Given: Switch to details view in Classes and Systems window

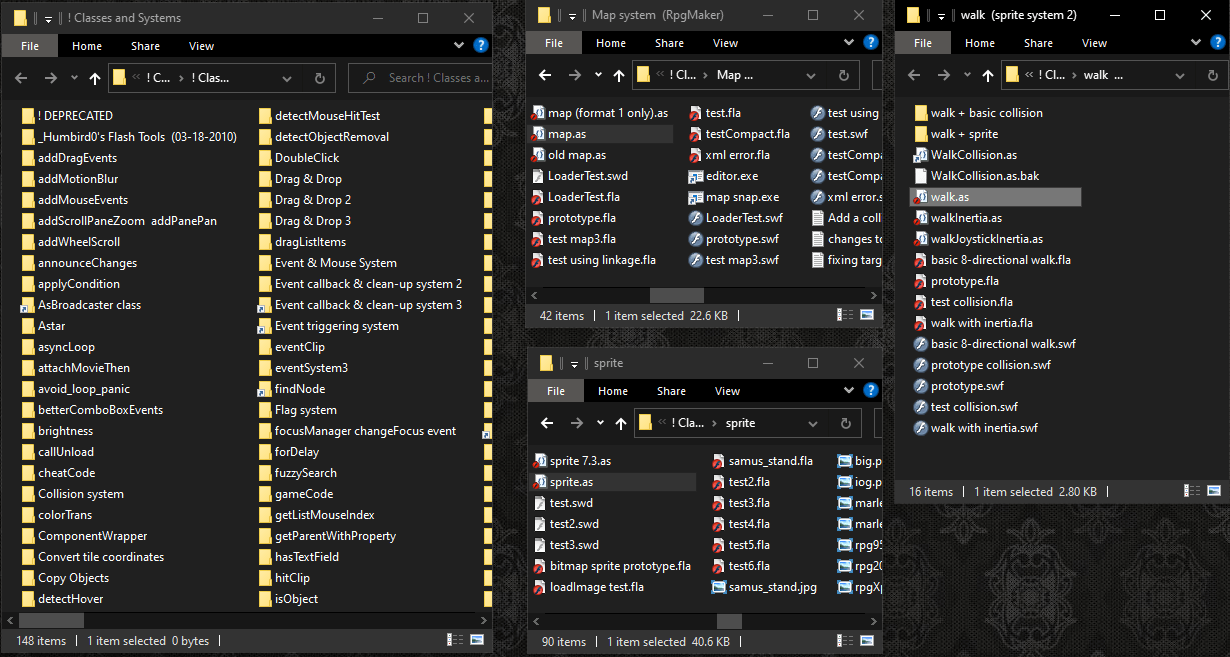Looking at the screenshot, I should point(458,641).
